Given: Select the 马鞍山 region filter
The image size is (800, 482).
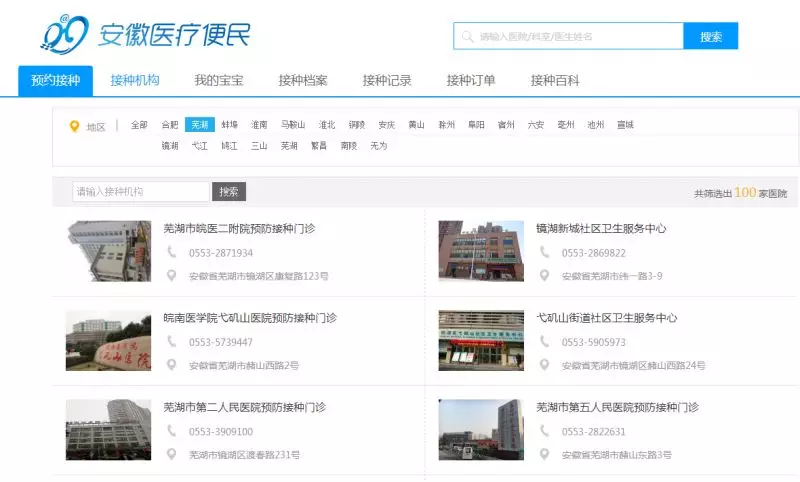Looking at the screenshot, I should (293, 125).
